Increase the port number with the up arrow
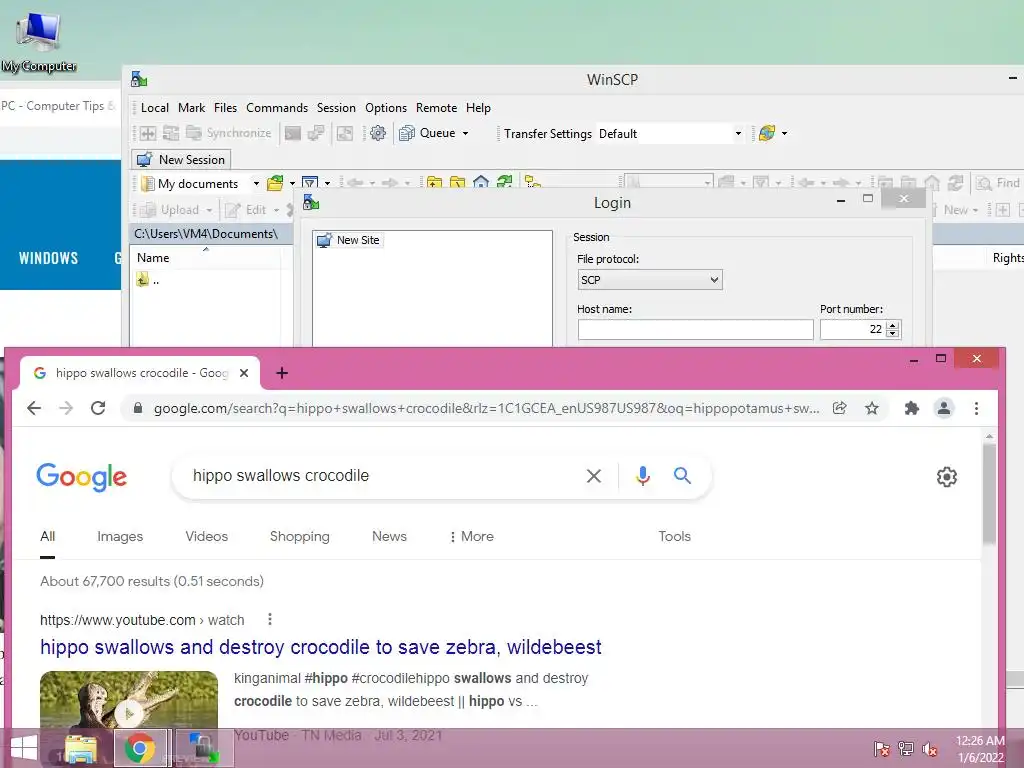The image size is (1024, 768). 893,325
